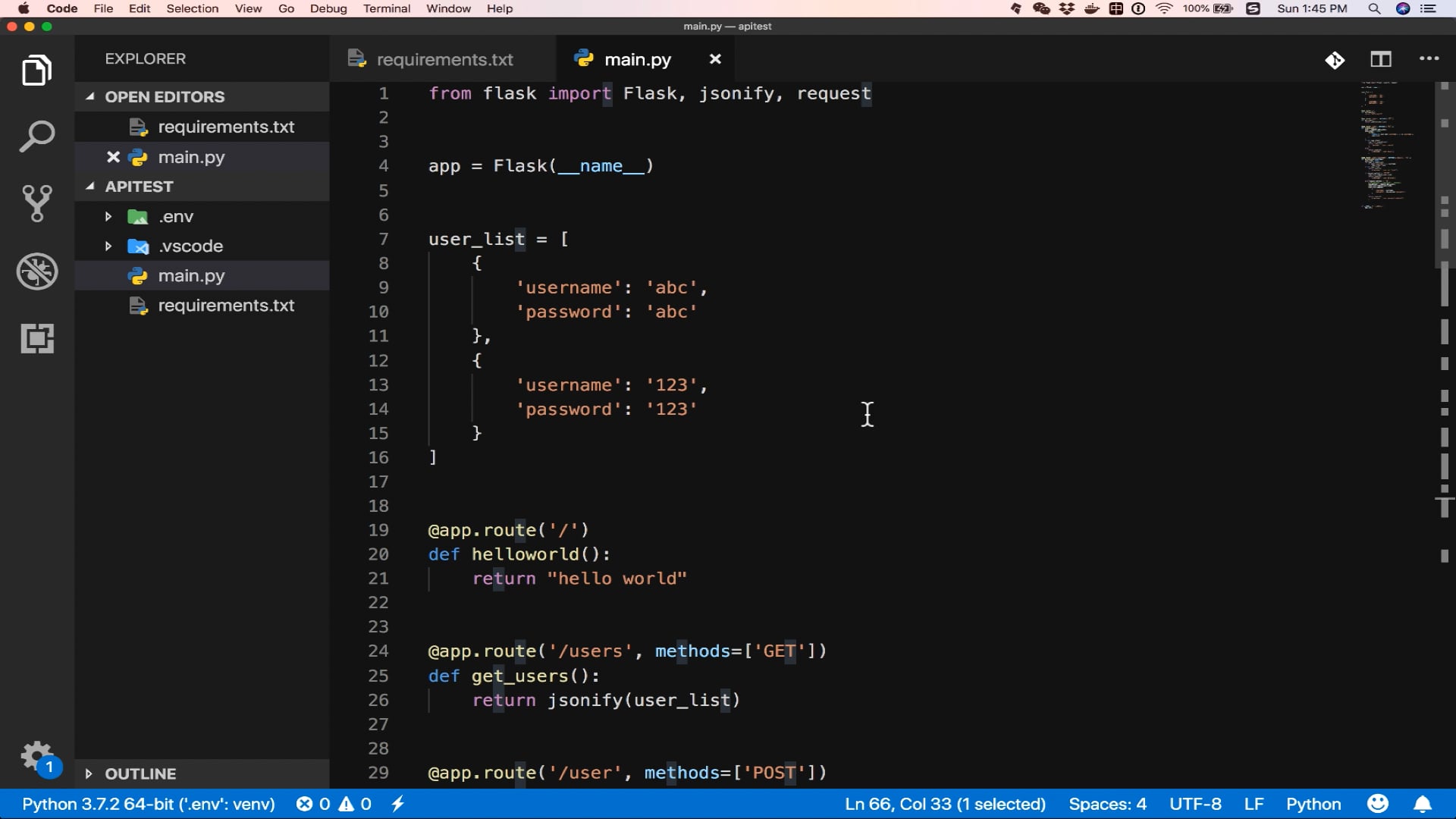
Task: Open the notifications bell in status bar
Action: (1423, 804)
